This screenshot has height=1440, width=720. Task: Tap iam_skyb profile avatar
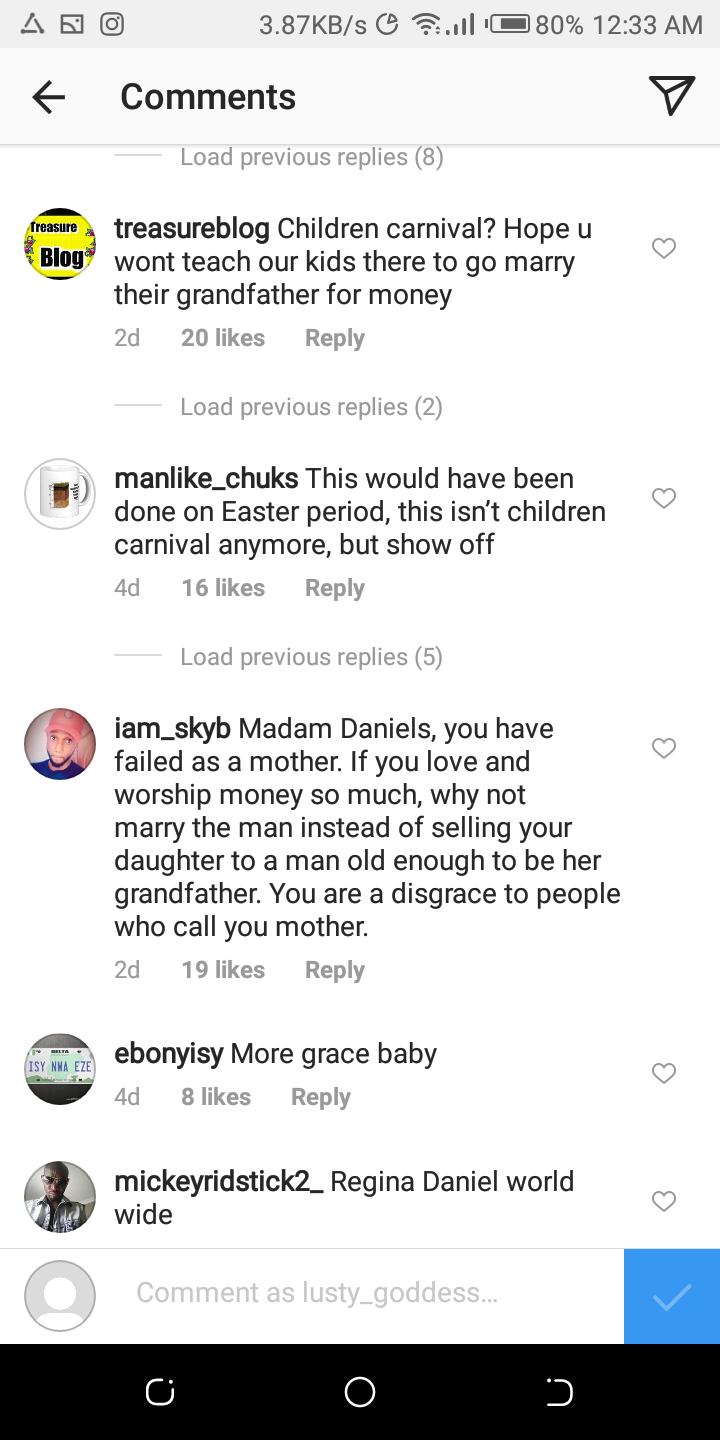point(60,744)
